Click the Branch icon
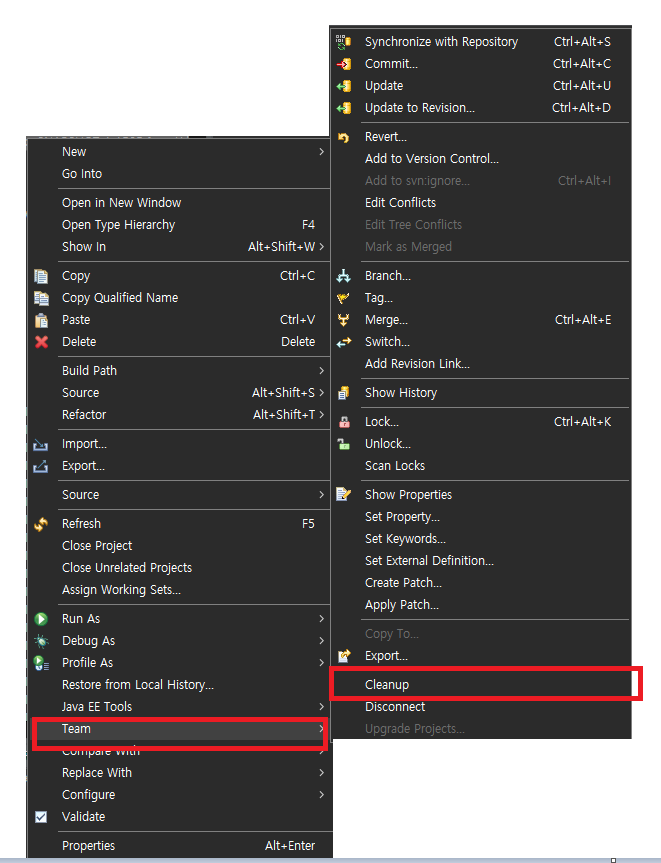This screenshot has width=661, height=863. coord(343,276)
